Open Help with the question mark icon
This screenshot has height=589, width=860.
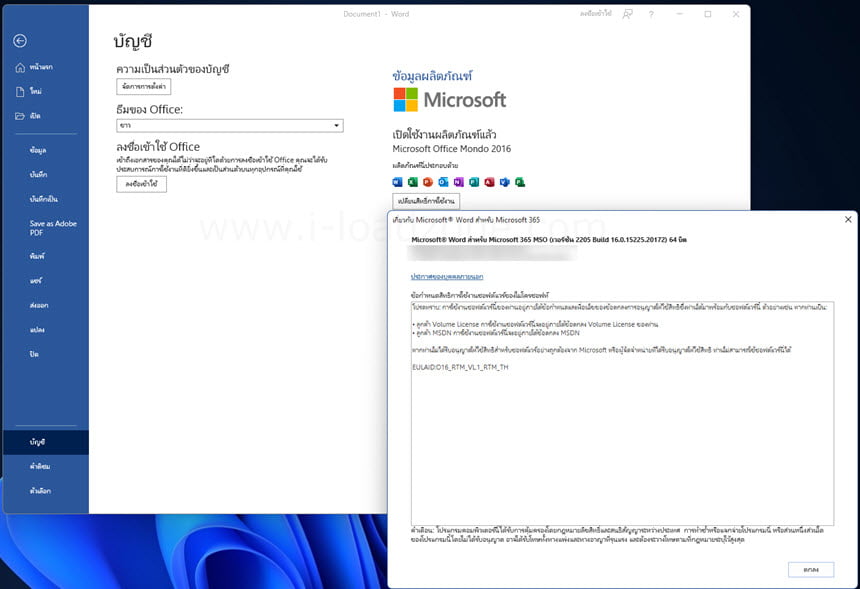[x=651, y=14]
